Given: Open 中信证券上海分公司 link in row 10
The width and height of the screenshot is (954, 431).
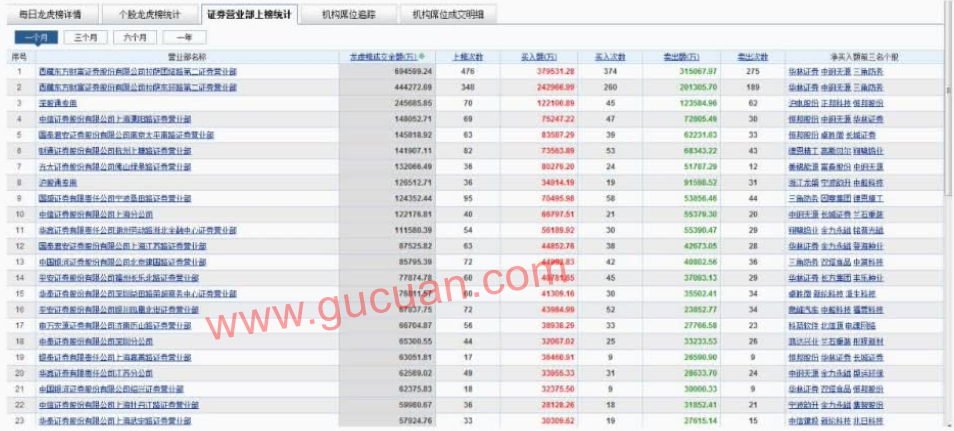Looking at the screenshot, I should point(96,214).
